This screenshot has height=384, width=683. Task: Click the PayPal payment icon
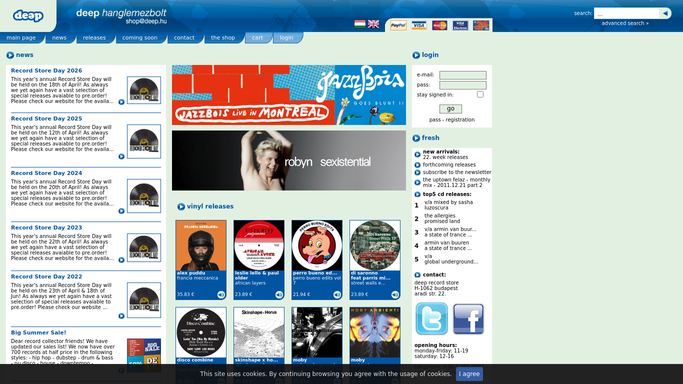(x=398, y=26)
